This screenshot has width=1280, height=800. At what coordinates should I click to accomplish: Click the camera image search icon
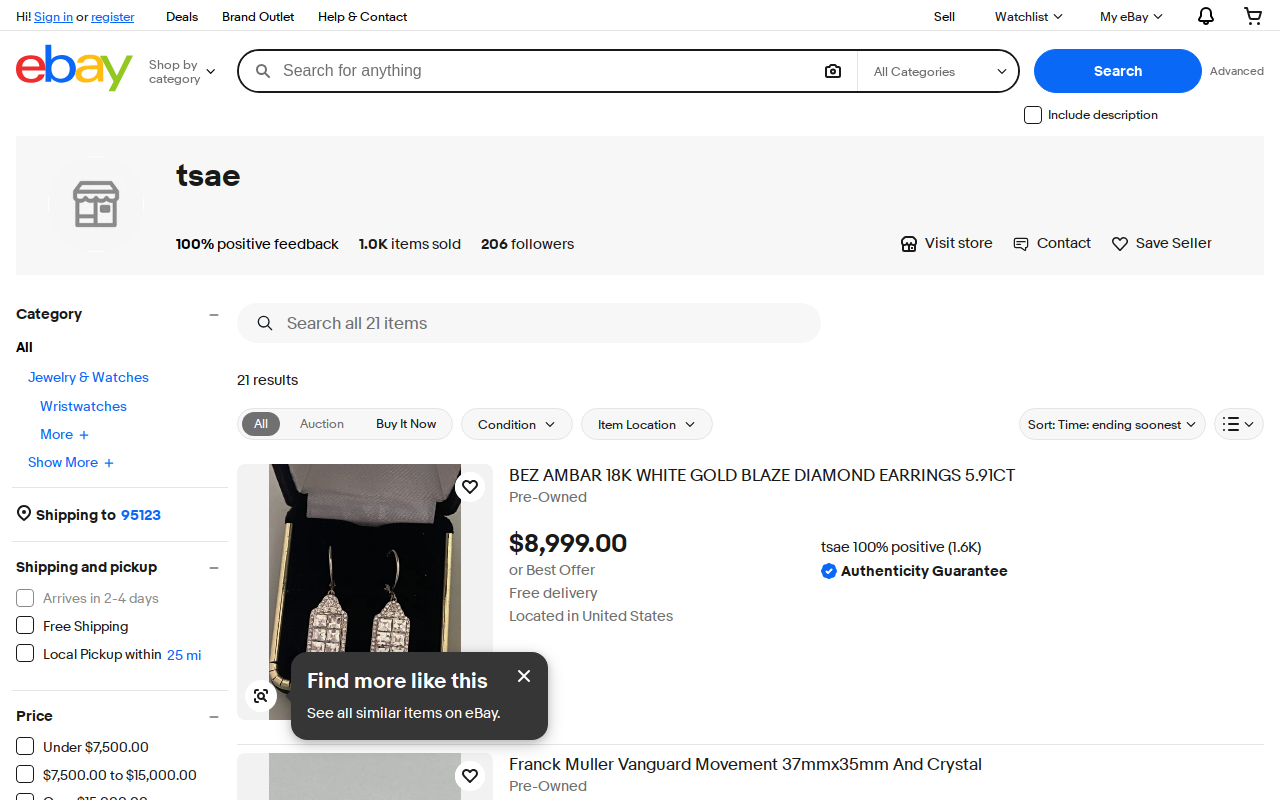(833, 71)
